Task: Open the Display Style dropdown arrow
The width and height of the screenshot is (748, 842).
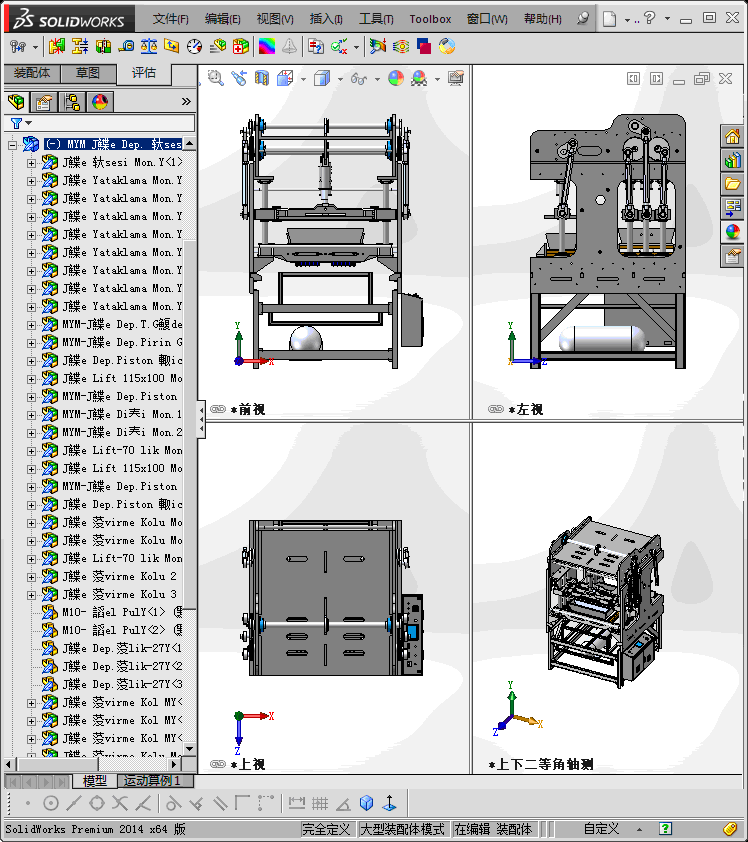Action: coord(340,79)
